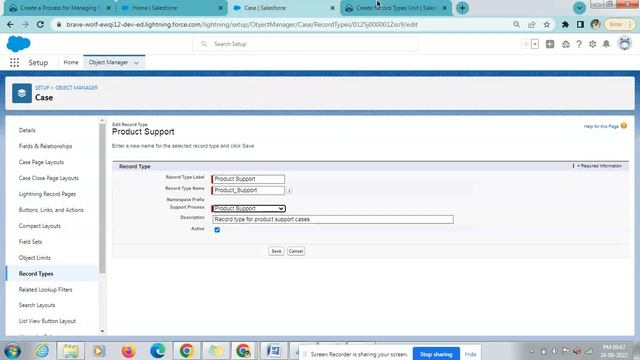Screen dimensions: 640x360
Task: Switch to Create Record Types Unit tab
Action: (x=396, y=8)
